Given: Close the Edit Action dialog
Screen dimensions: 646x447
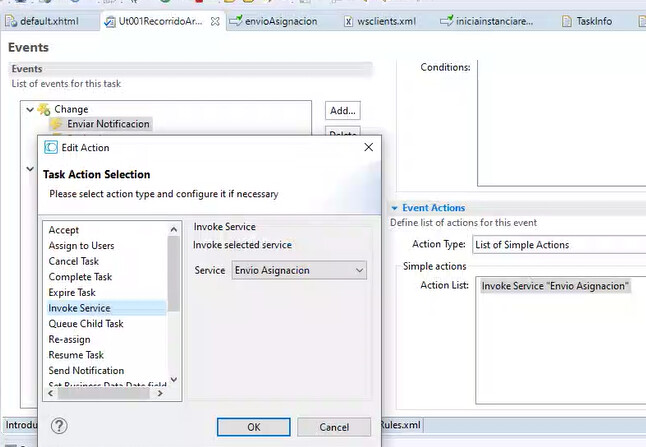Looking at the screenshot, I should 369,147.
